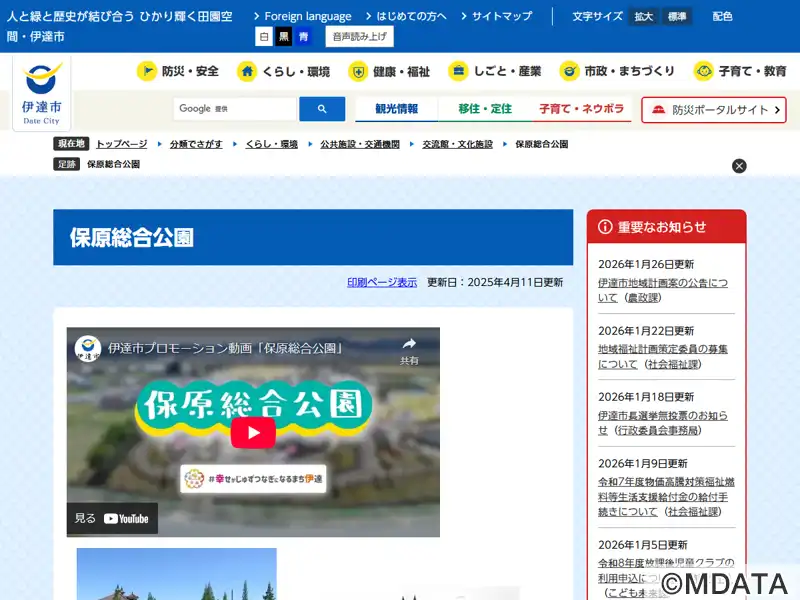The width and height of the screenshot is (800, 600).
Task: Click the blue search magnifier button
Action: pyautogui.click(x=322, y=109)
